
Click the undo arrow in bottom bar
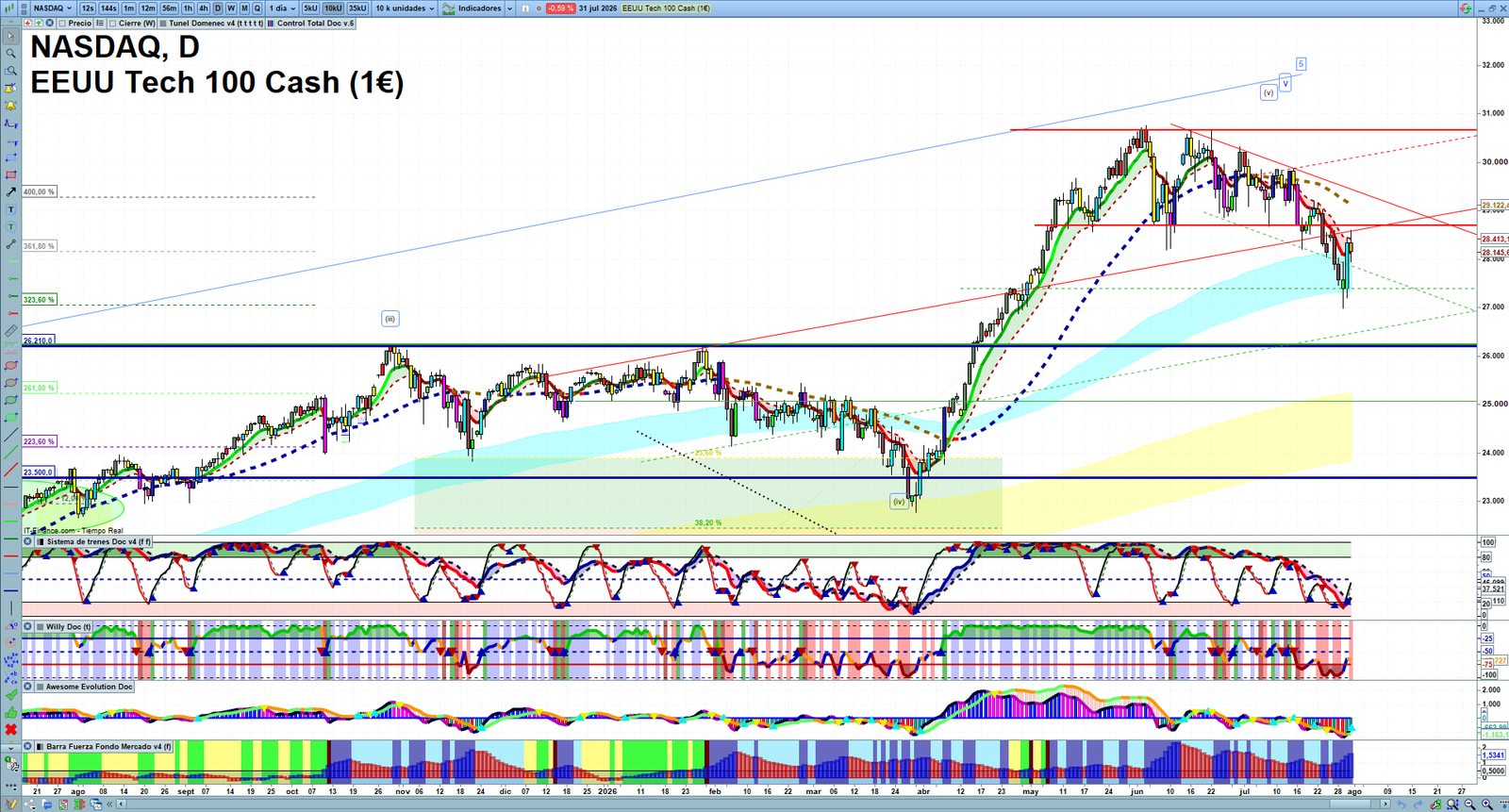coord(1402,804)
